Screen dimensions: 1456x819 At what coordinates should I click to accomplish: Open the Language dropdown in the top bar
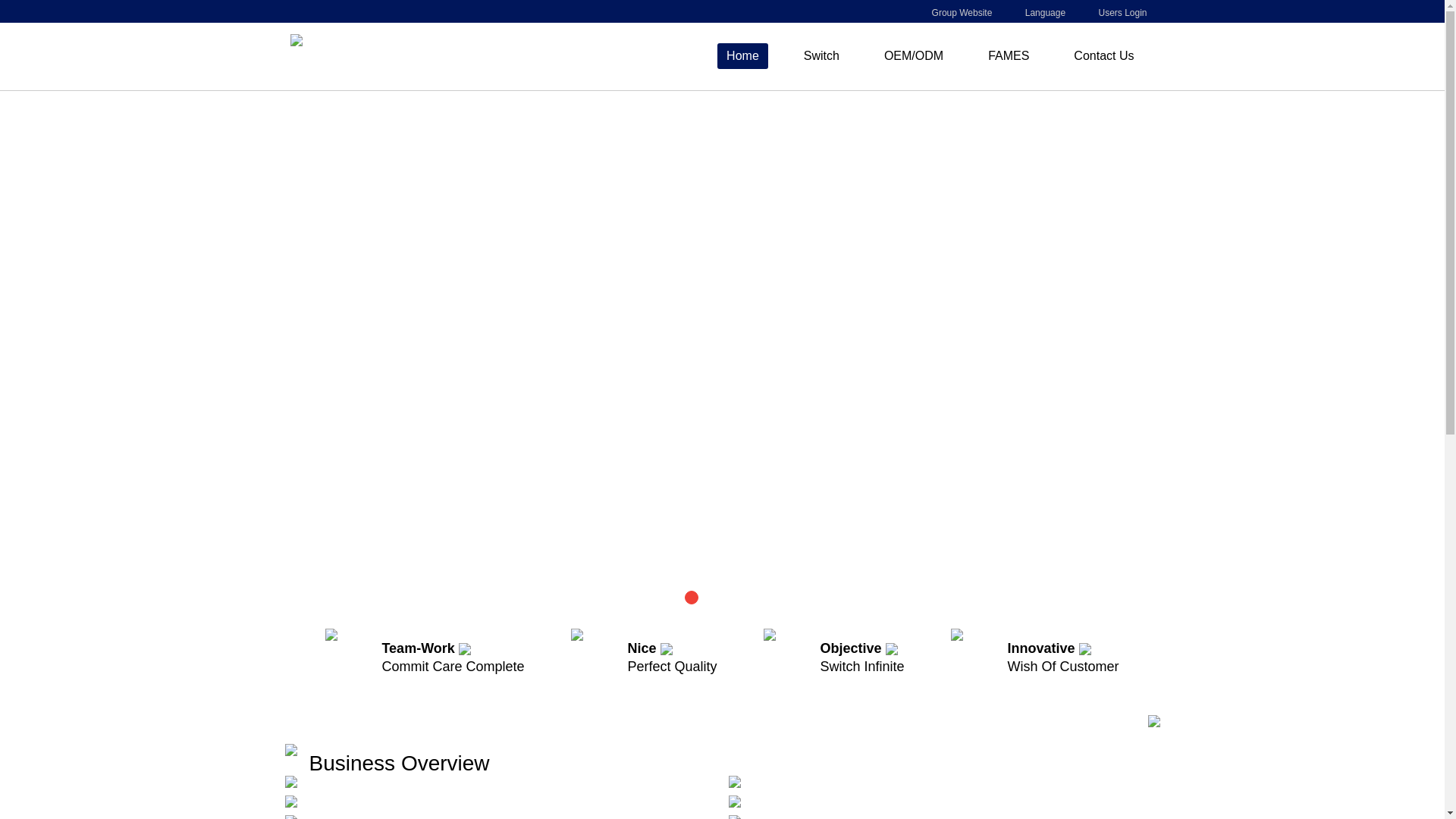pyautogui.click(x=1045, y=13)
